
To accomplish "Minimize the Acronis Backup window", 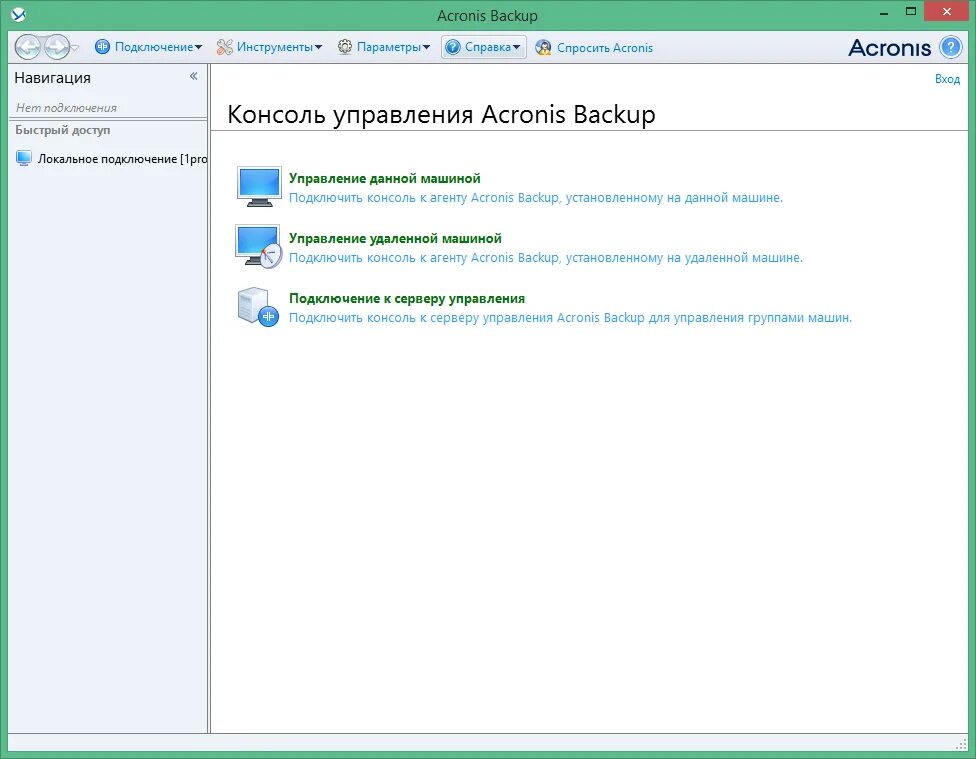I will point(884,13).
